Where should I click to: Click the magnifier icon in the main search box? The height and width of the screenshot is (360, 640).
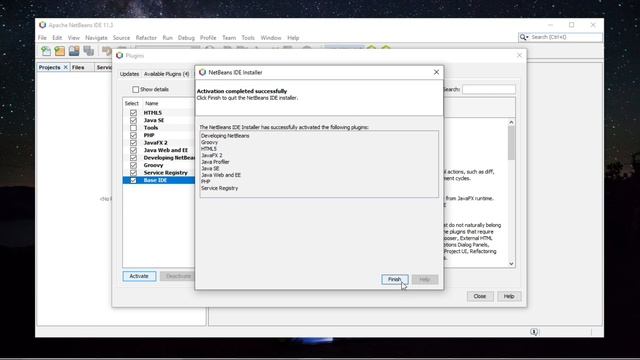[x=524, y=37]
